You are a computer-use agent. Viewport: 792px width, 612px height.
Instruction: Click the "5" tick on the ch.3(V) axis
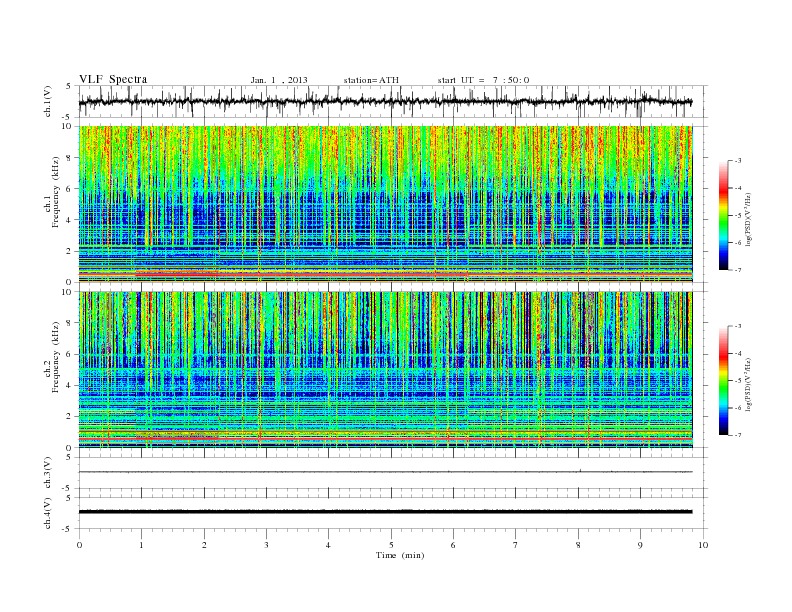pos(70,457)
